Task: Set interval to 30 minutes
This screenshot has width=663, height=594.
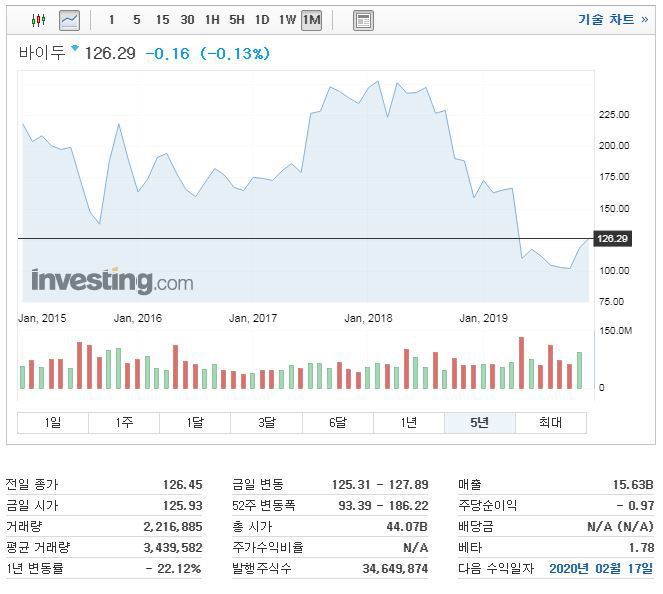Action: pos(187,19)
